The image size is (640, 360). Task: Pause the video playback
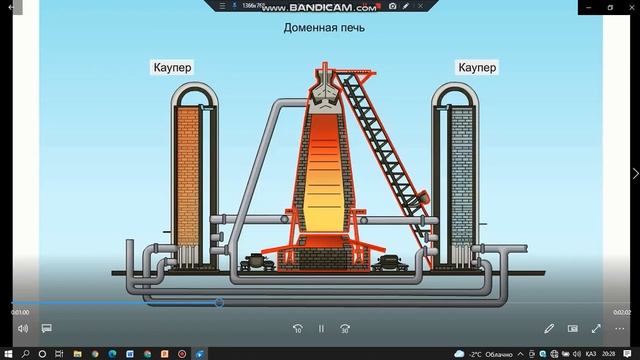(x=321, y=329)
